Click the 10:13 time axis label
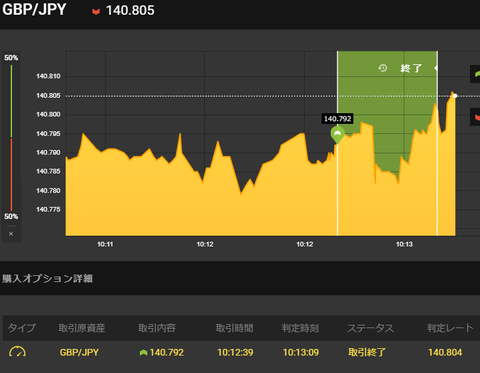Image resolution: width=480 pixels, height=373 pixels. [404, 244]
